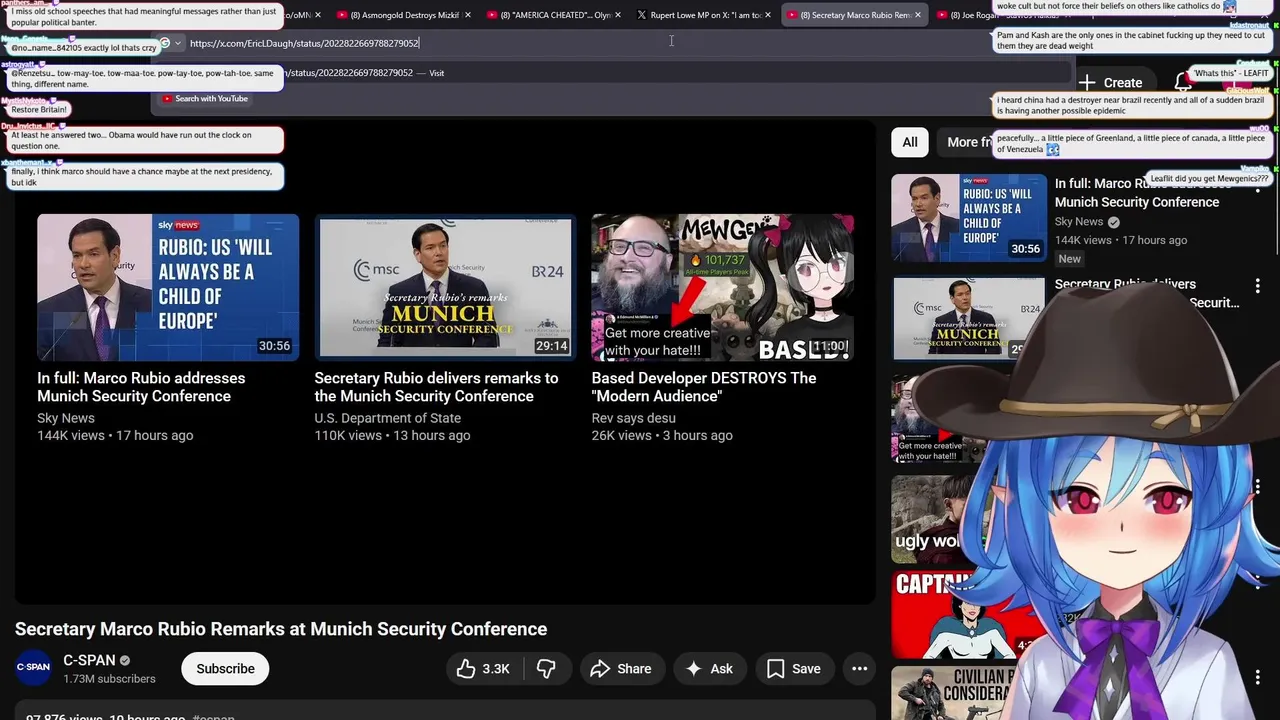Open YouTube notifications bell

1183,83
